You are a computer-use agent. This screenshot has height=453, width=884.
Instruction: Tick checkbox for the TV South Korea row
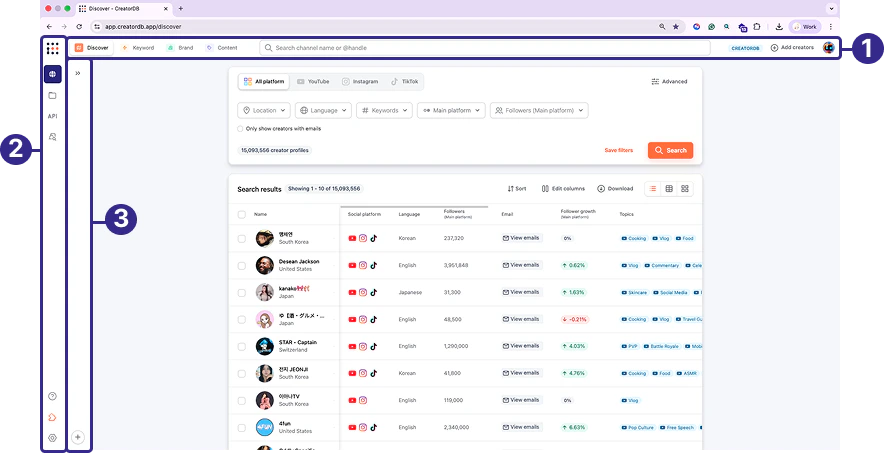click(242, 401)
